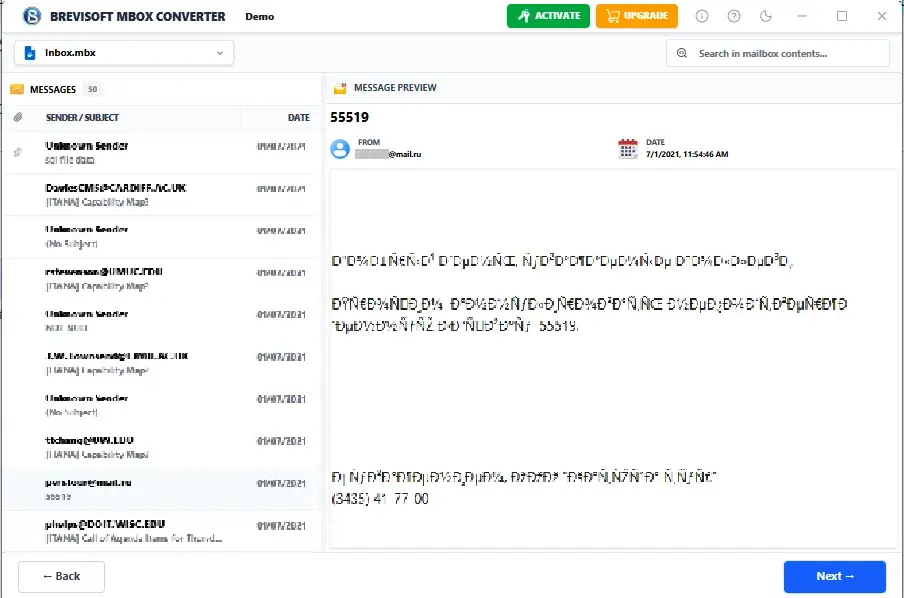Viewport: 904px width, 598px height.
Task: Click the Brevisoft logo icon
Action: [32, 16]
